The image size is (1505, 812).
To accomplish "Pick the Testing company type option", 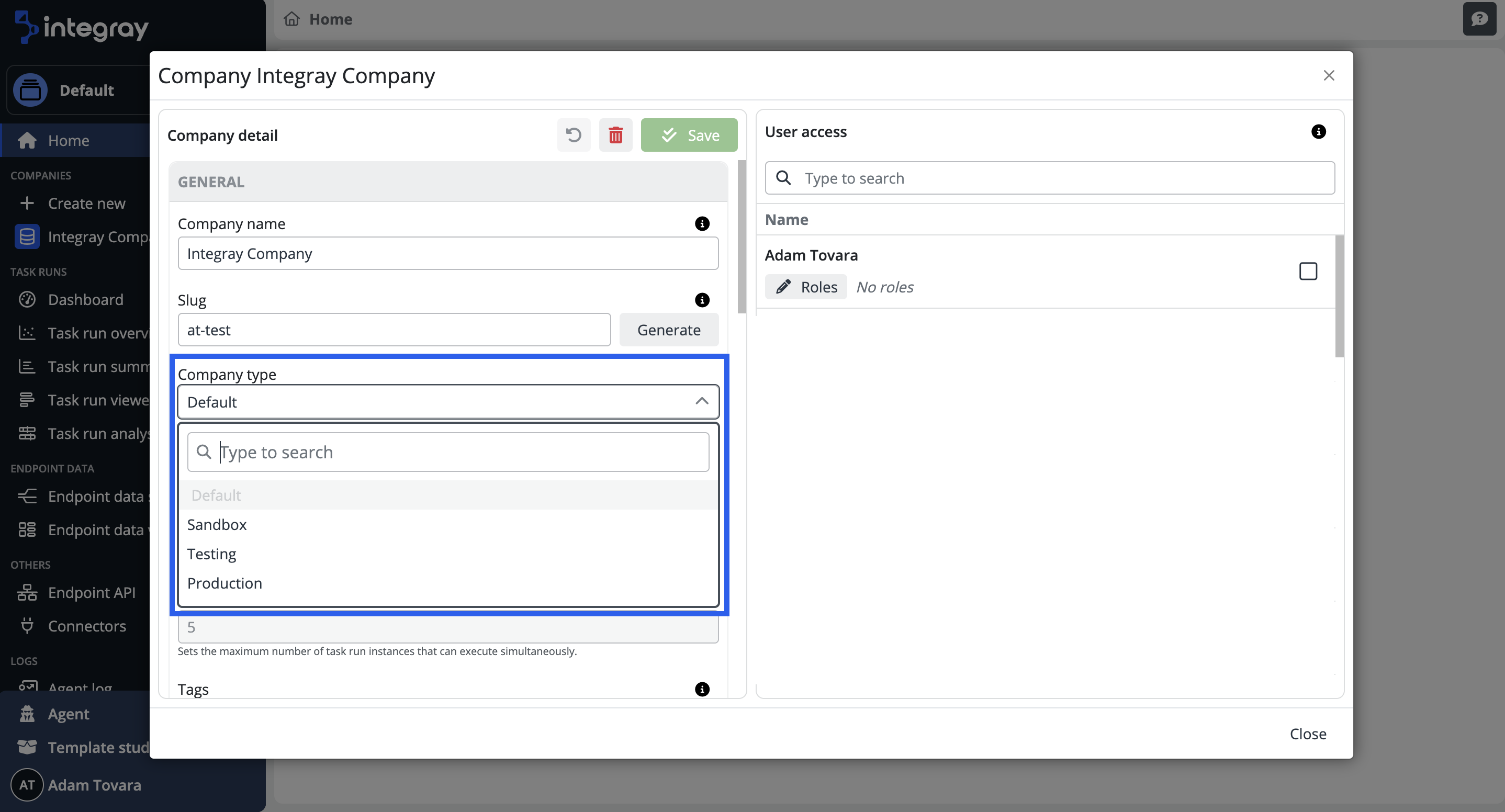I will 211,554.
